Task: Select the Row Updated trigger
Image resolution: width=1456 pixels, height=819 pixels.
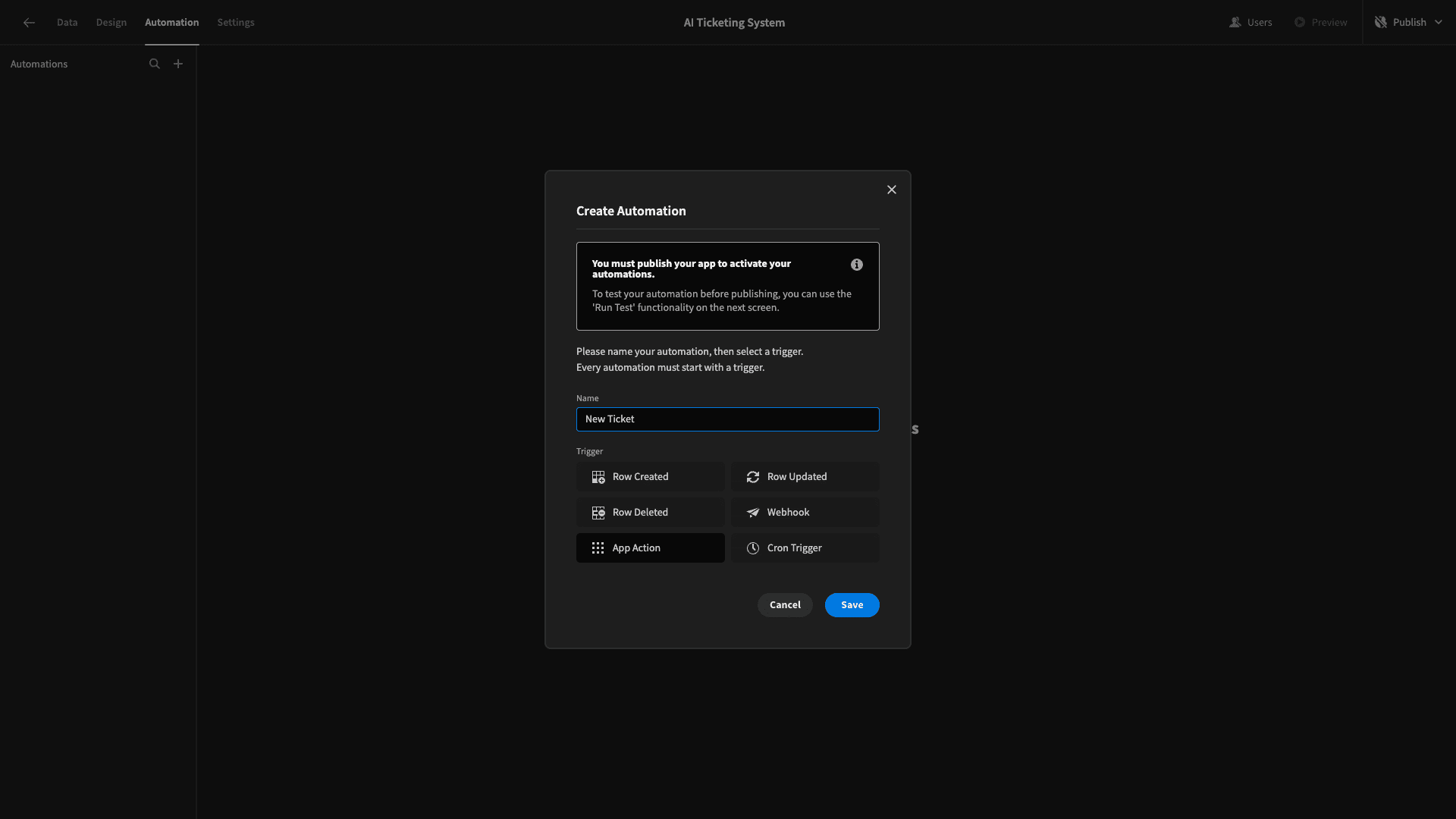Action: [x=805, y=477]
